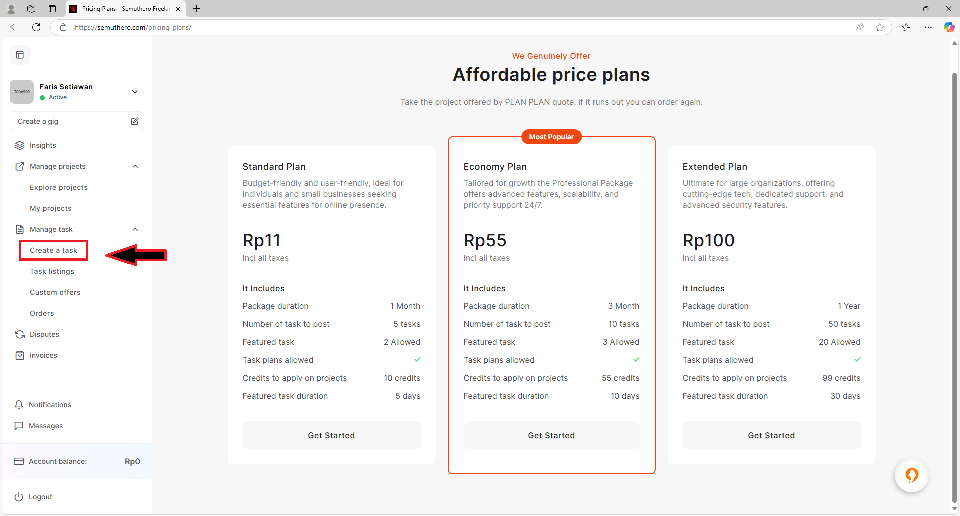Image resolution: width=960 pixels, height=516 pixels.
Task: Click the Invoices icon in the sidebar
Action: [x=19, y=355]
